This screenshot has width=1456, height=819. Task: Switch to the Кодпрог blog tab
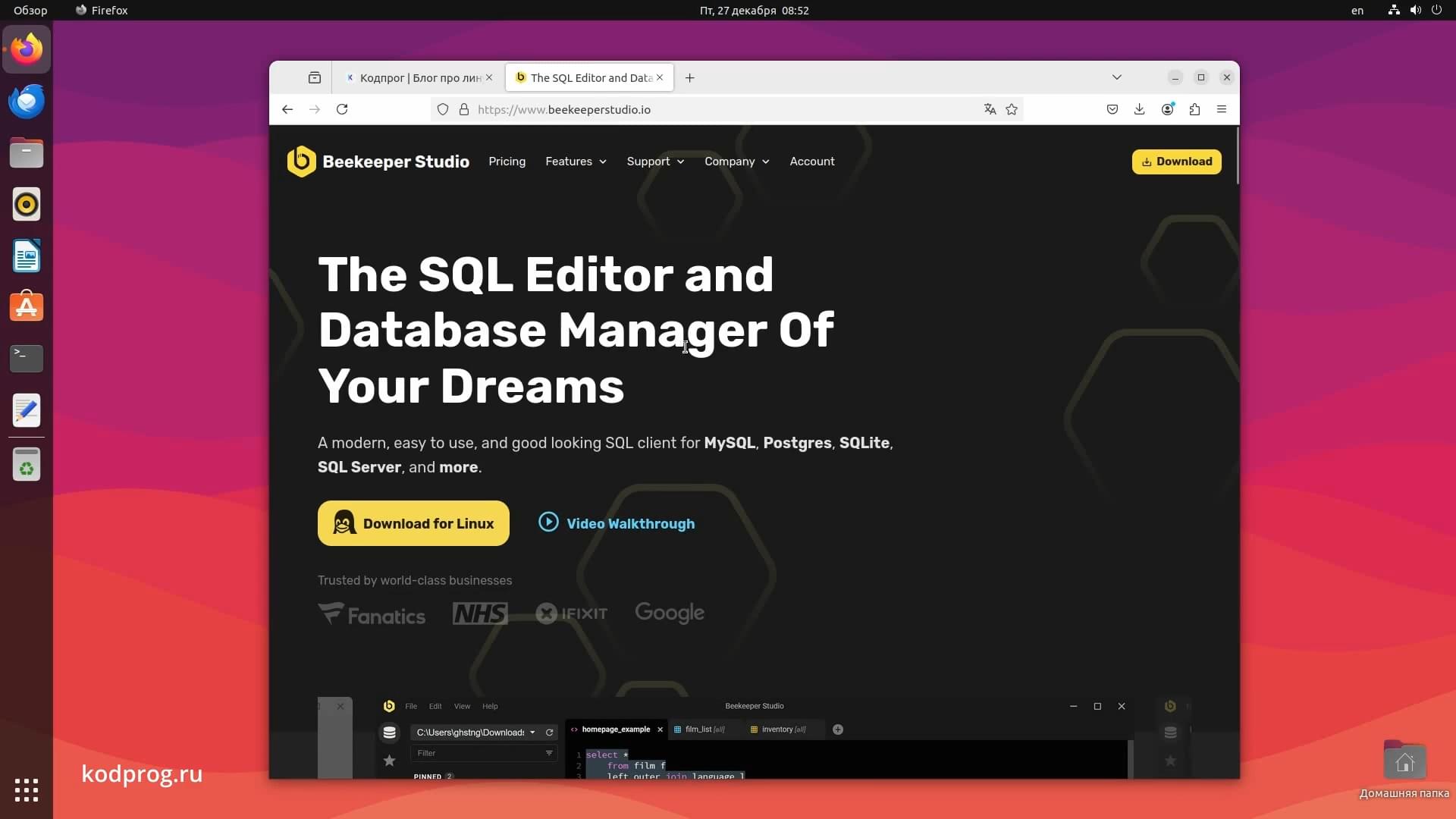coord(413,77)
